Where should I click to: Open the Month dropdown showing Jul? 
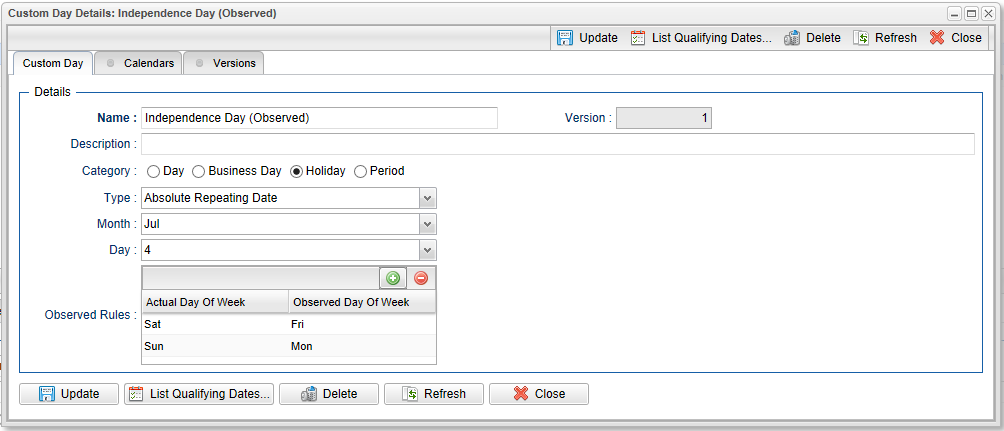[427, 224]
